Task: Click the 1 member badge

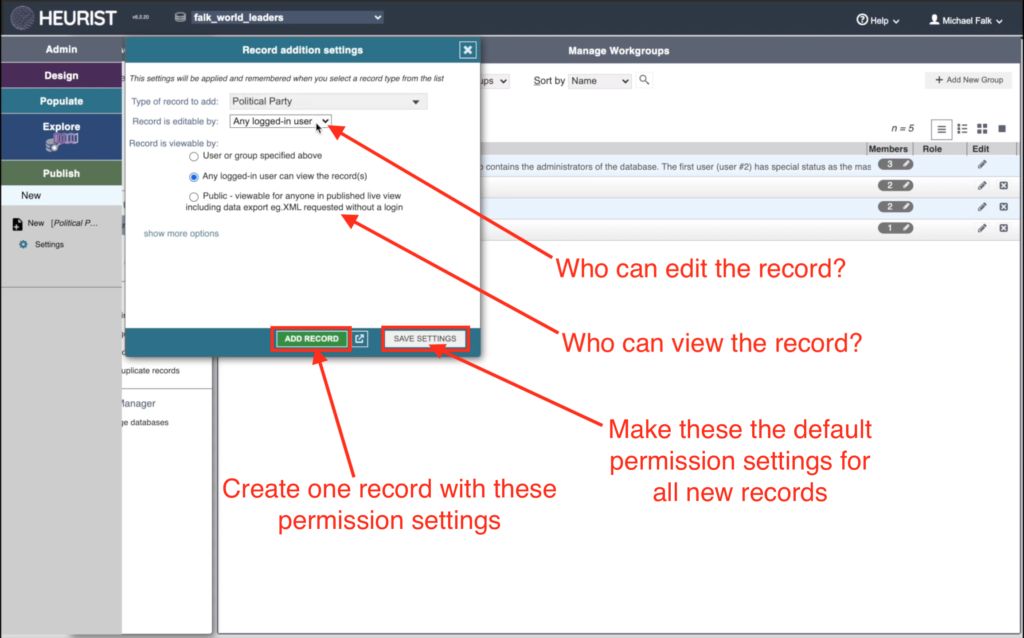Action: click(x=895, y=228)
